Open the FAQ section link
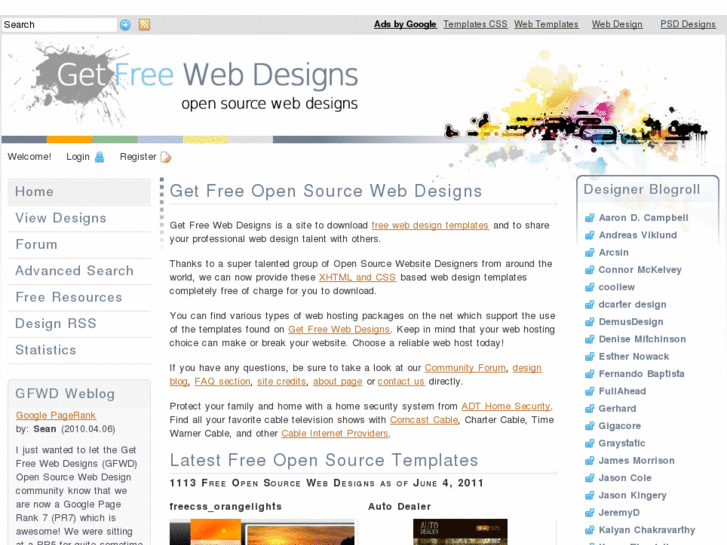The height and width of the screenshot is (545, 727). (x=222, y=381)
